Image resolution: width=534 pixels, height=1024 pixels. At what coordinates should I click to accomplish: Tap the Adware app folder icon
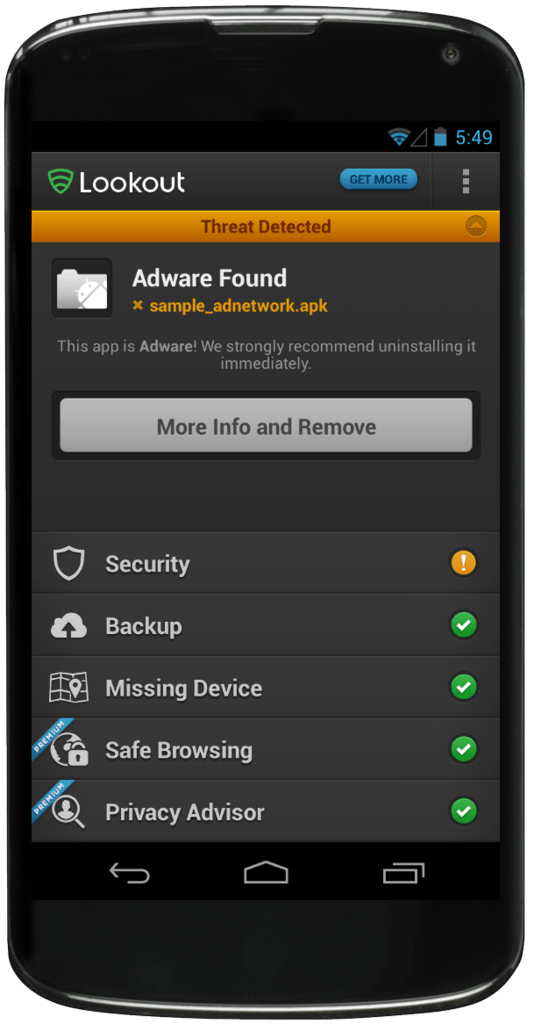point(82,288)
